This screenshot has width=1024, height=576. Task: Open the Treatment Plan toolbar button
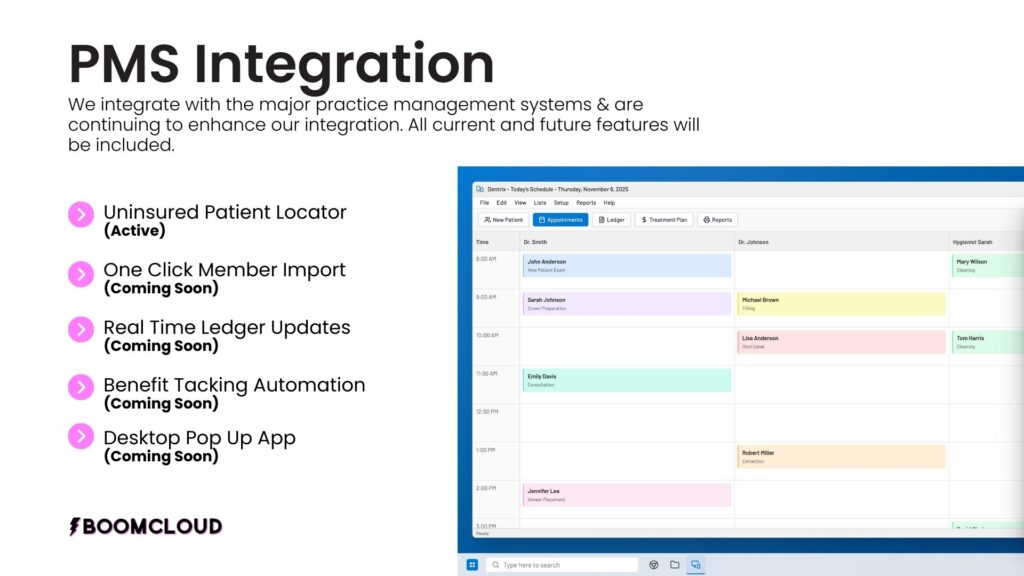tap(664, 220)
